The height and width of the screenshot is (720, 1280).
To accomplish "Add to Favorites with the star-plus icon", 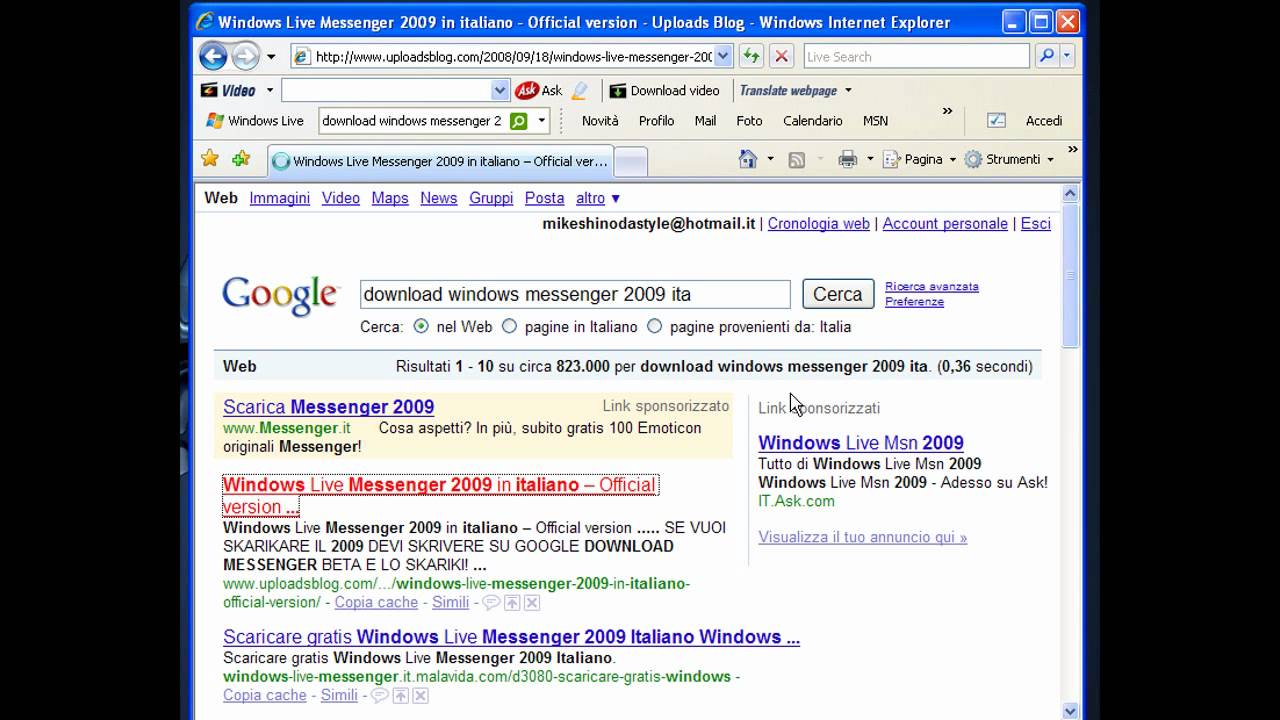I will (241, 158).
